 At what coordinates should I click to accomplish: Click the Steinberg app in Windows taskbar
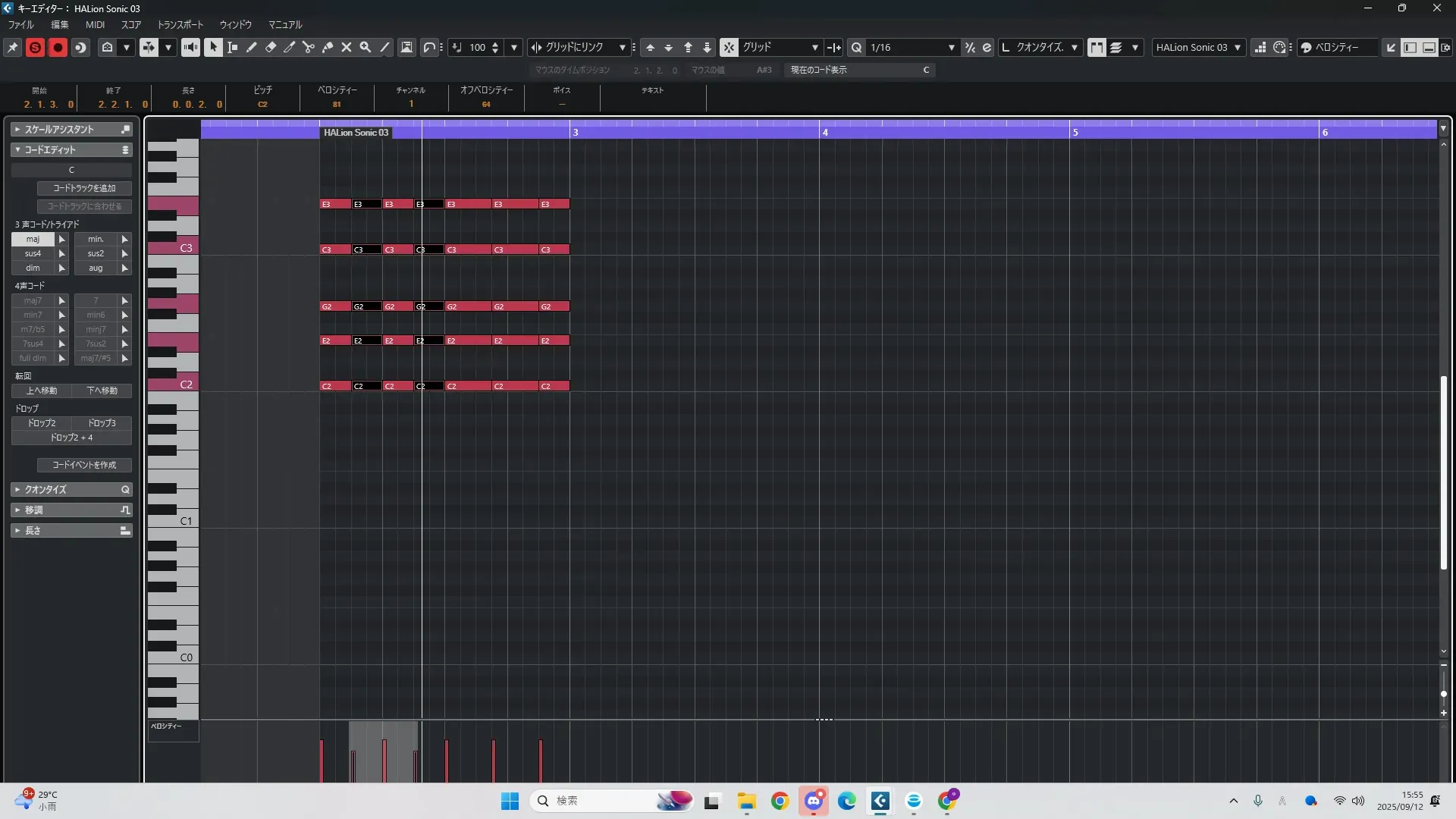tap(880, 801)
